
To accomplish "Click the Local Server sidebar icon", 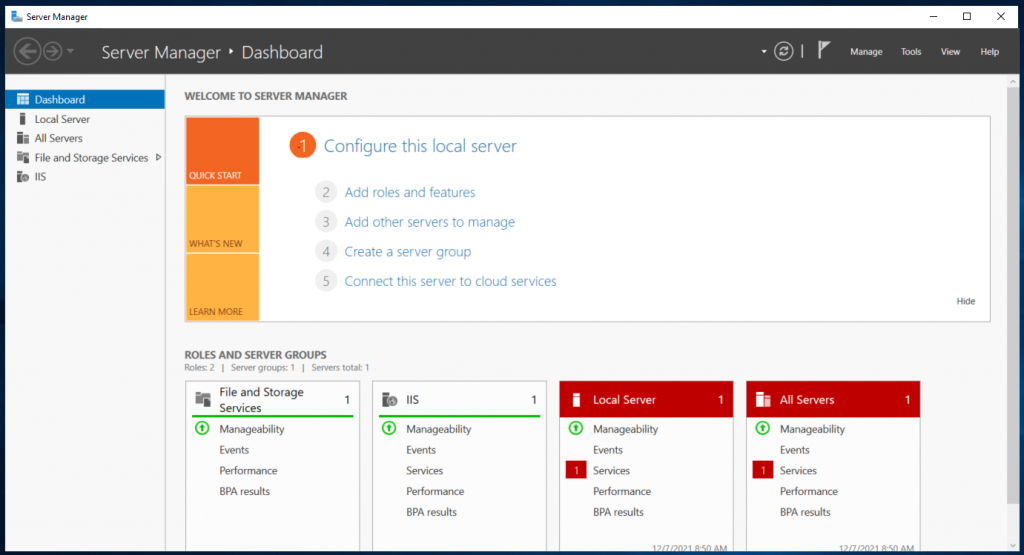I will click(x=23, y=119).
